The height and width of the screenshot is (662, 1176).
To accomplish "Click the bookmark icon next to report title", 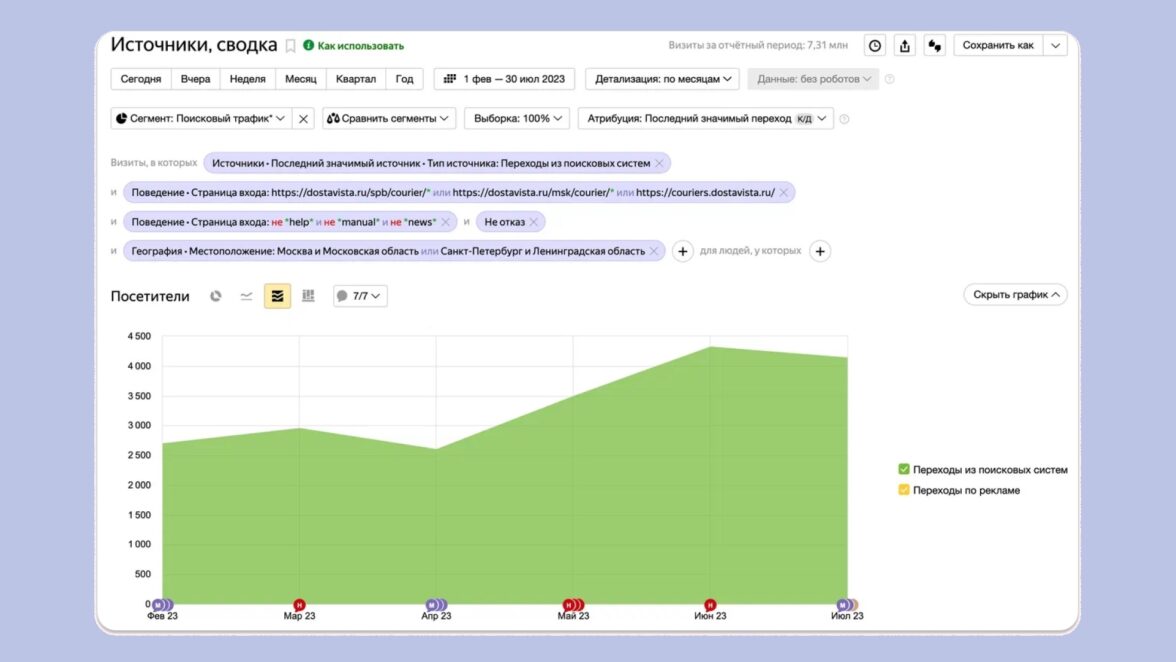I will [291, 46].
